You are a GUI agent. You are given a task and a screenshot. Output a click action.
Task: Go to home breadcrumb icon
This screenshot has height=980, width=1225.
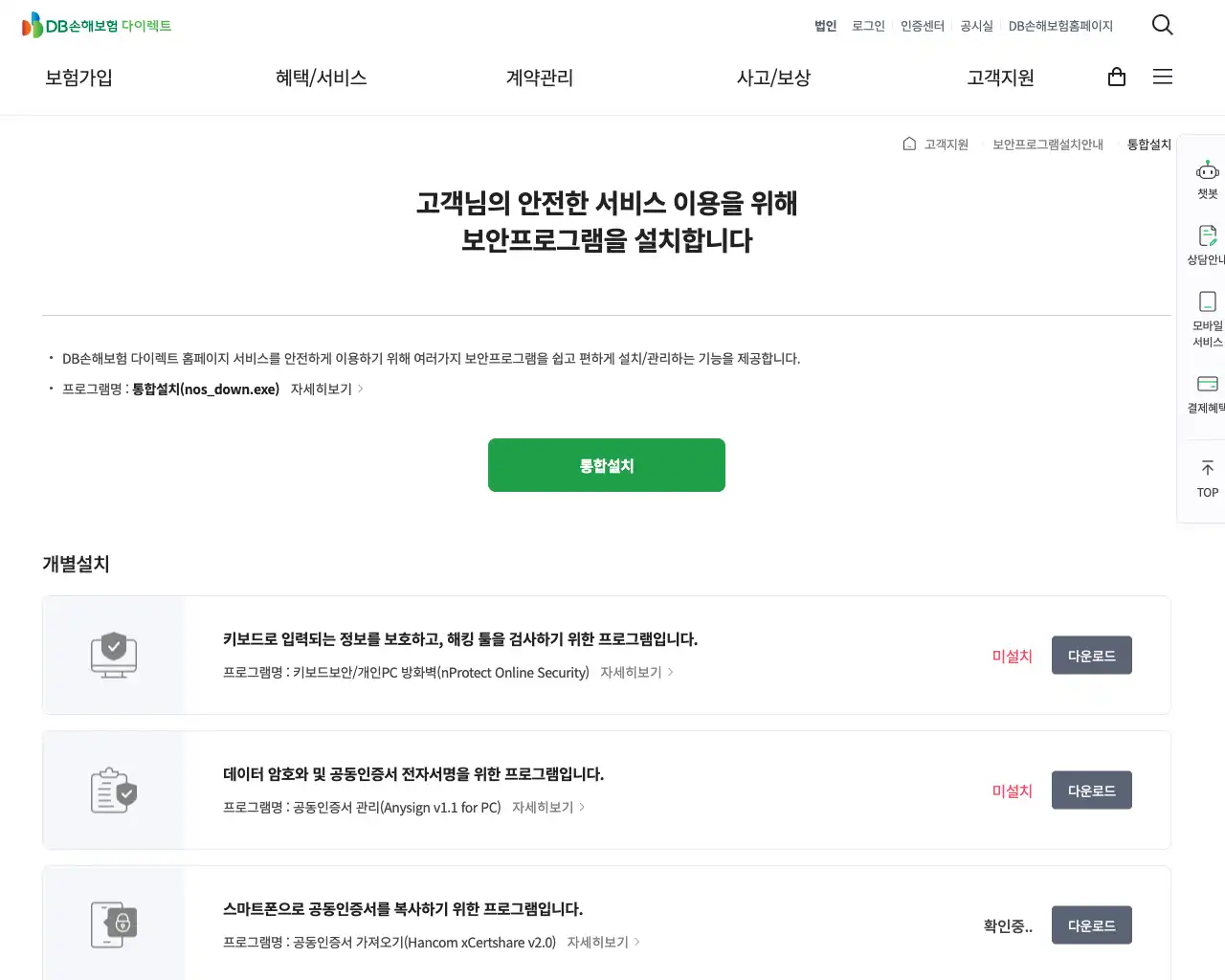[909, 145]
